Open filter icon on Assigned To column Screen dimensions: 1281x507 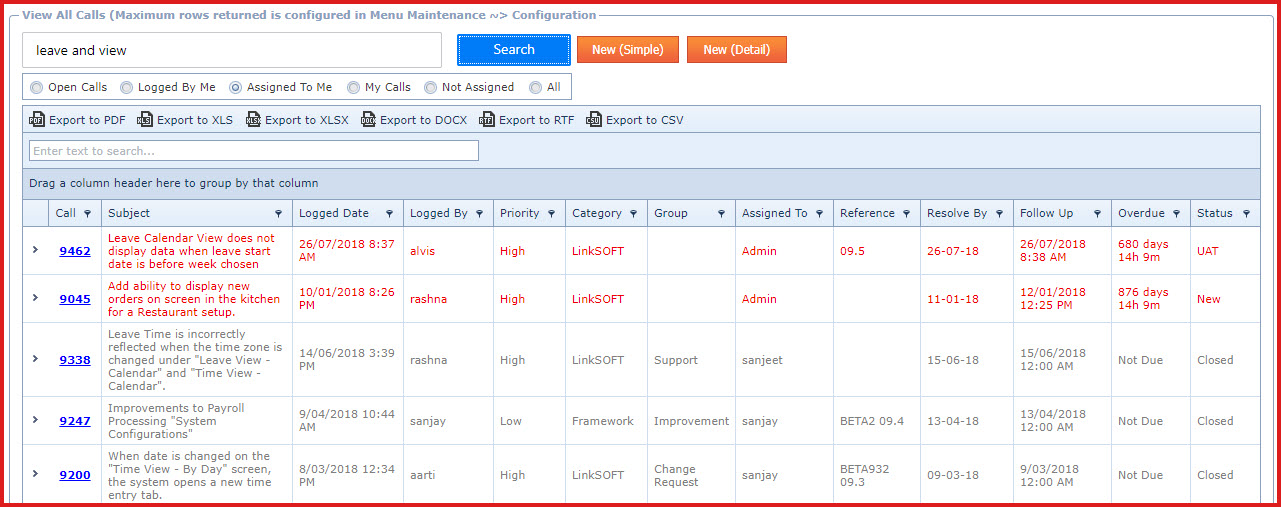(819, 214)
